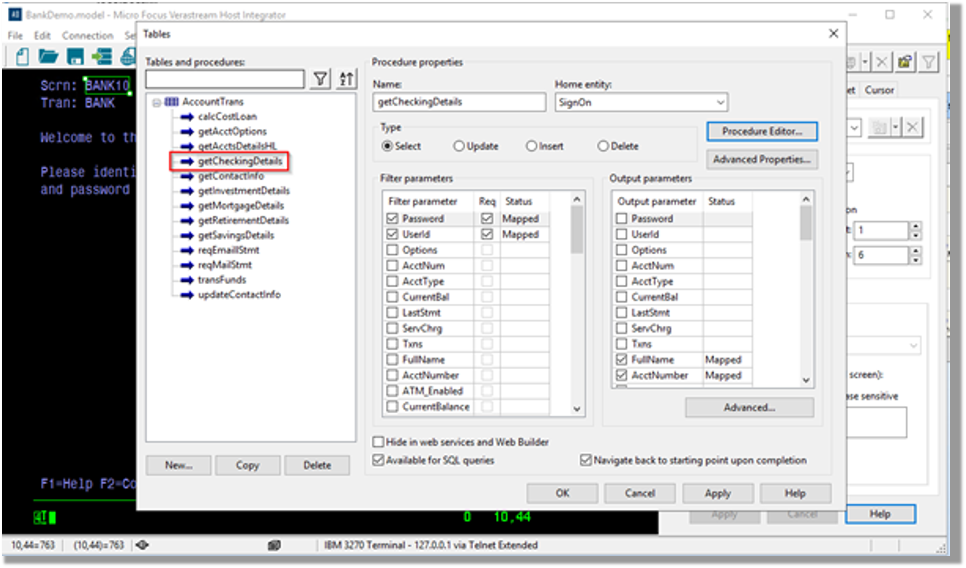
Task: Click the X delete icon in background toolbar
Action: [882, 62]
